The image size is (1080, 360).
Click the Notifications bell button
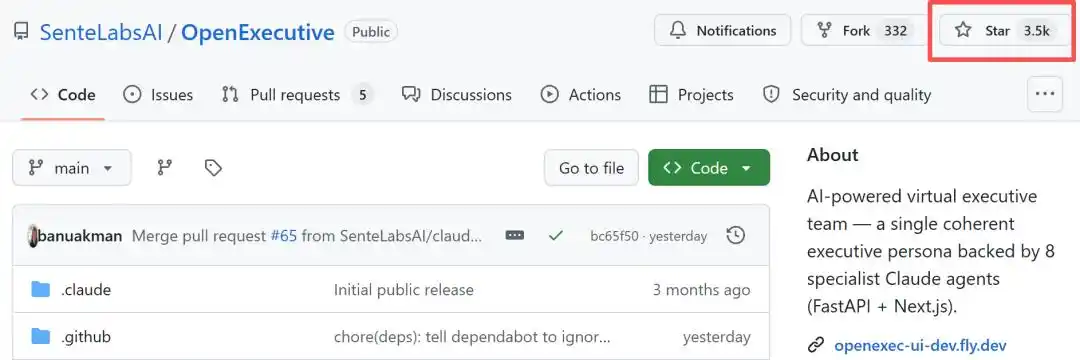[x=723, y=30]
